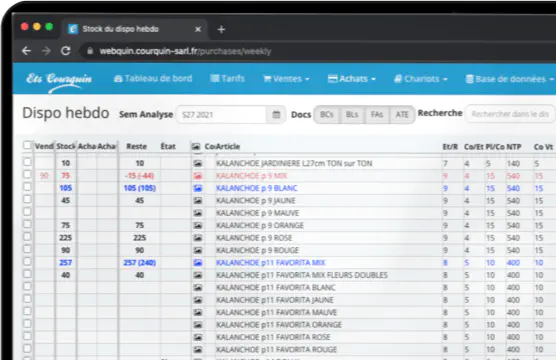Image resolution: width=556 pixels, height=360 pixels.
Task: Check the KALANCHOE p11 FAVORITA MIX row checkbox
Action: coord(27,261)
